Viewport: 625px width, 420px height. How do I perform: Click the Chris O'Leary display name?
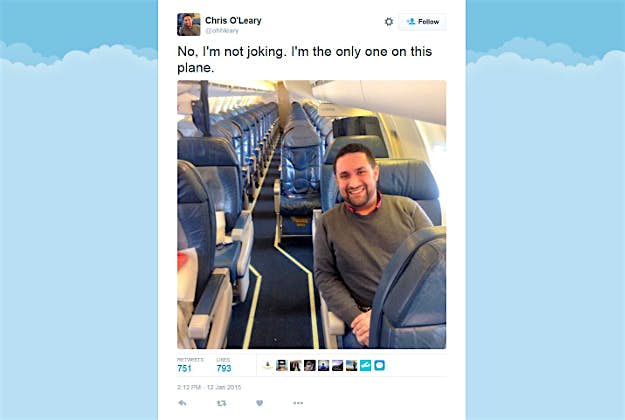[233, 20]
